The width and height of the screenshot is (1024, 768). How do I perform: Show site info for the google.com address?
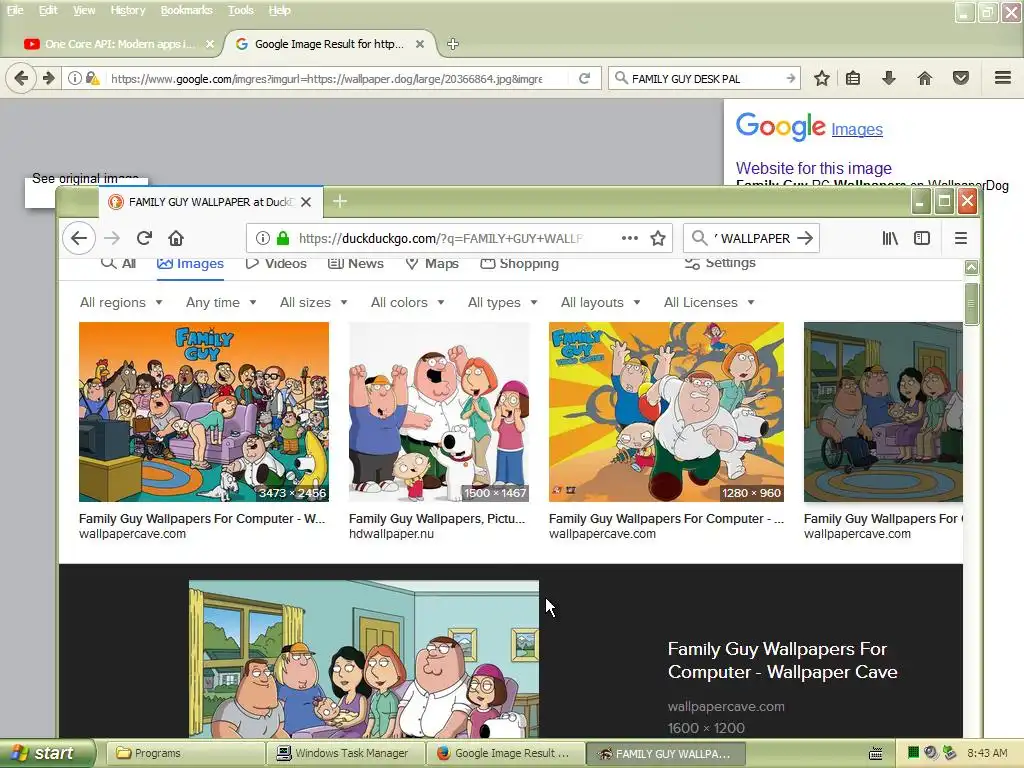pyautogui.click(x=74, y=78)
